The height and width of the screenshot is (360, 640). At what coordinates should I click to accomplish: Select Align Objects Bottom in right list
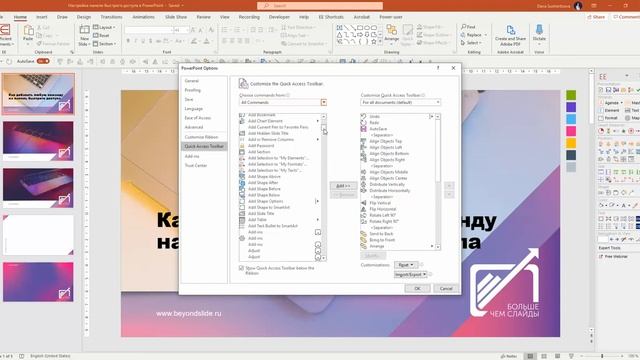389,153
